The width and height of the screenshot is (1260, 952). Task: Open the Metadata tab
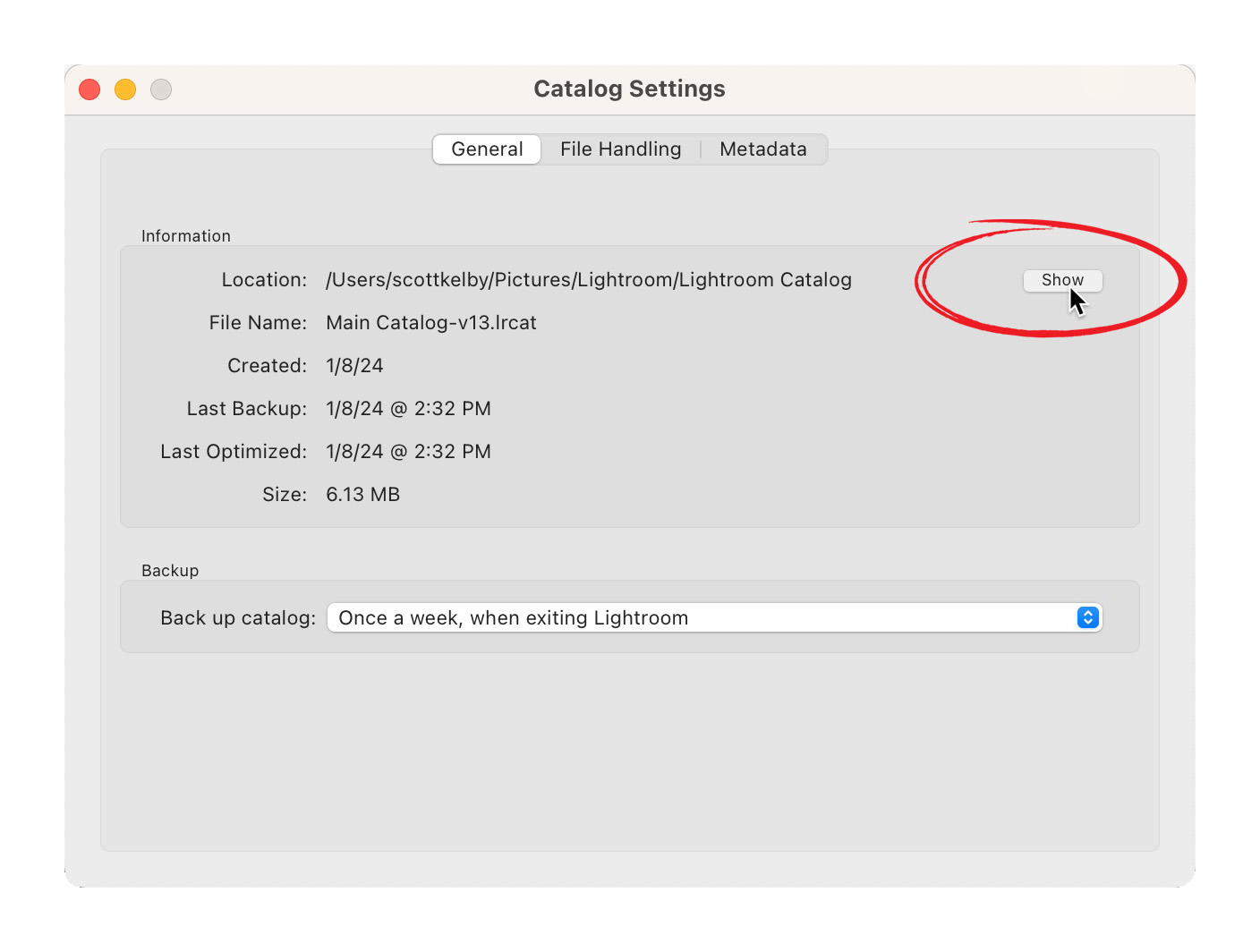tap(763, 149)
